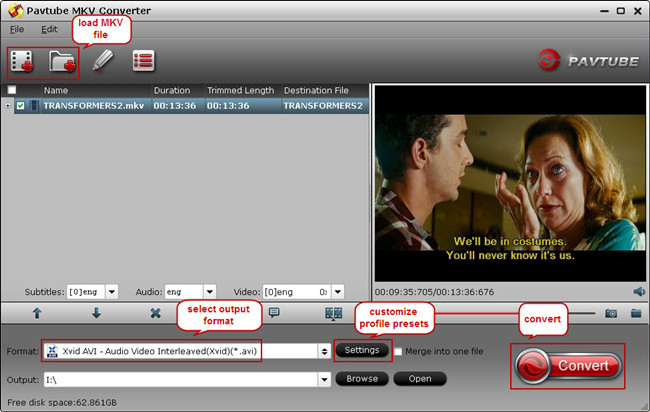Toggle select-all checkbox in list header
The width and height of the screenshot is (650, 412).
(12, 90)
